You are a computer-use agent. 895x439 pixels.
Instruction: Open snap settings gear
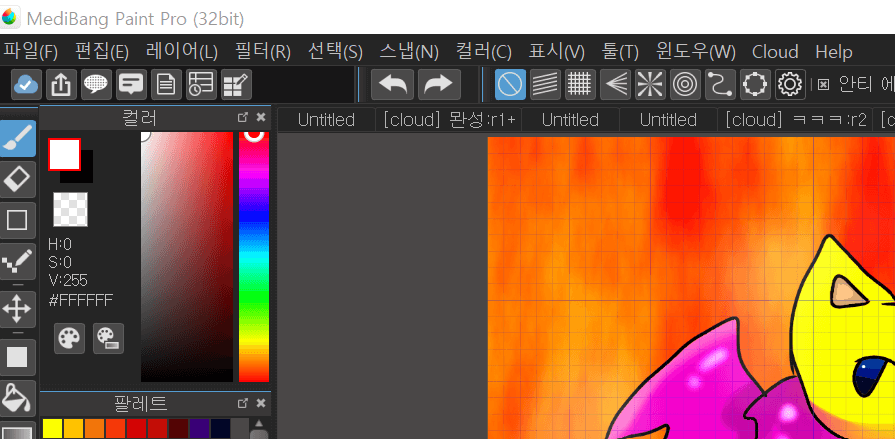click(790, 84)
